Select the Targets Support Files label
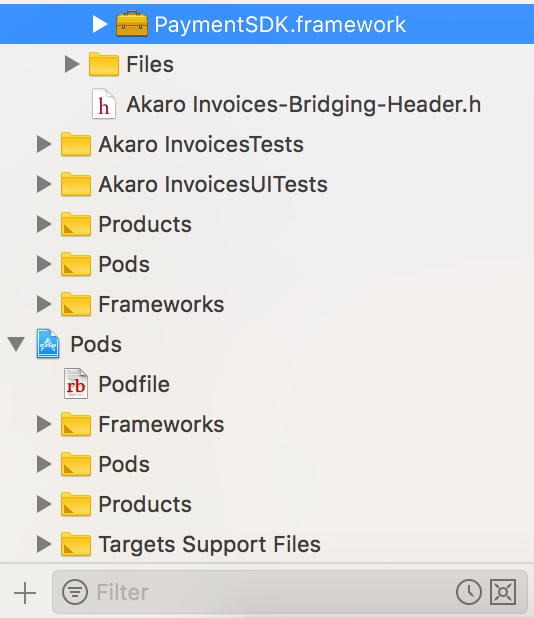This screenshot has height=618, width=534. pyautogui.click(x=210, y=545)
